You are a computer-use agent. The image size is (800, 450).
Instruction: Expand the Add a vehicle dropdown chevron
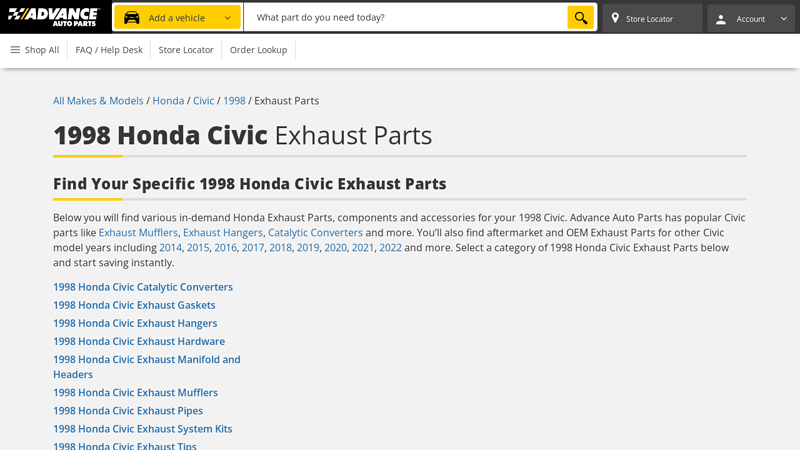pyautogui.click(x=228, y=18)
